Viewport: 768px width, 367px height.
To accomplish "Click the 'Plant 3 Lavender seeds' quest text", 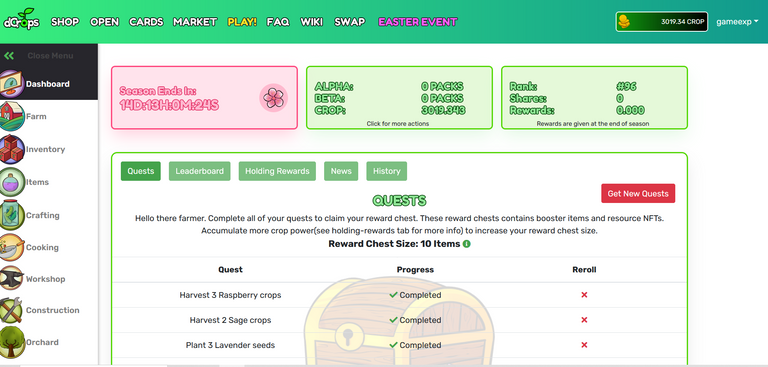I will 230,345.
